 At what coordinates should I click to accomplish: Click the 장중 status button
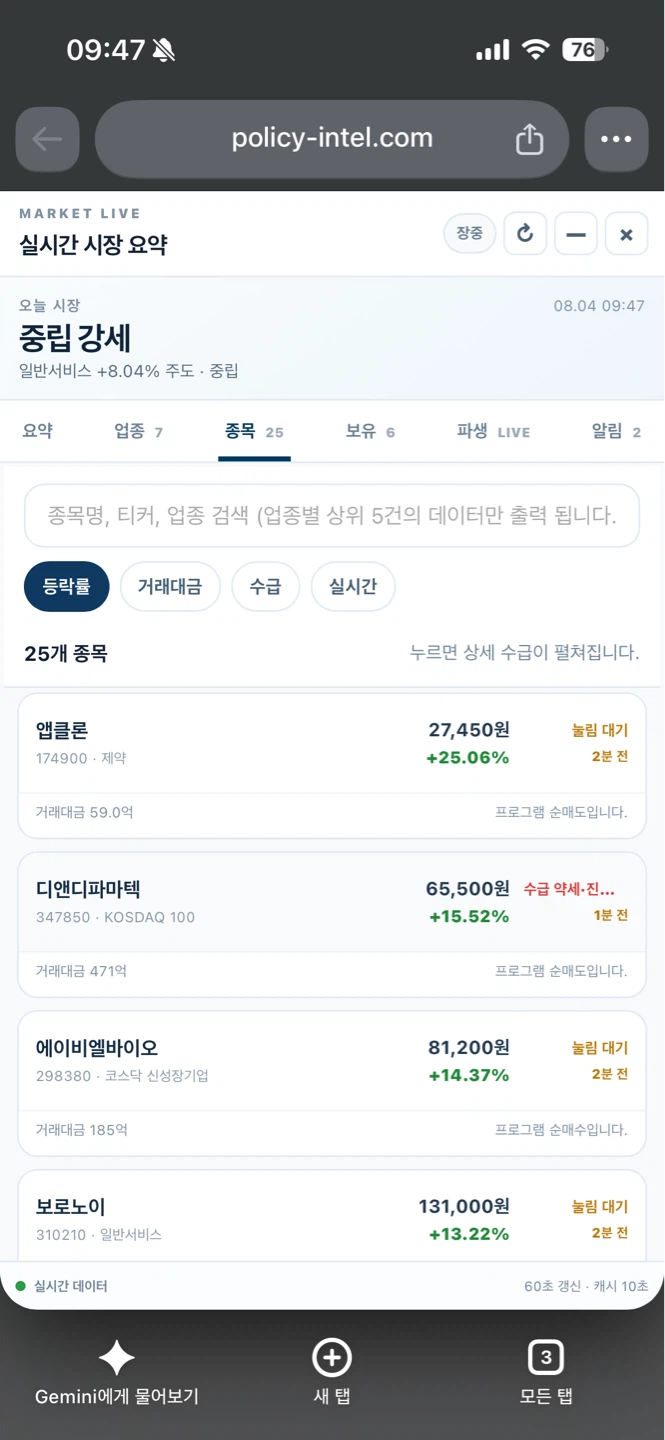coord(470,234)
